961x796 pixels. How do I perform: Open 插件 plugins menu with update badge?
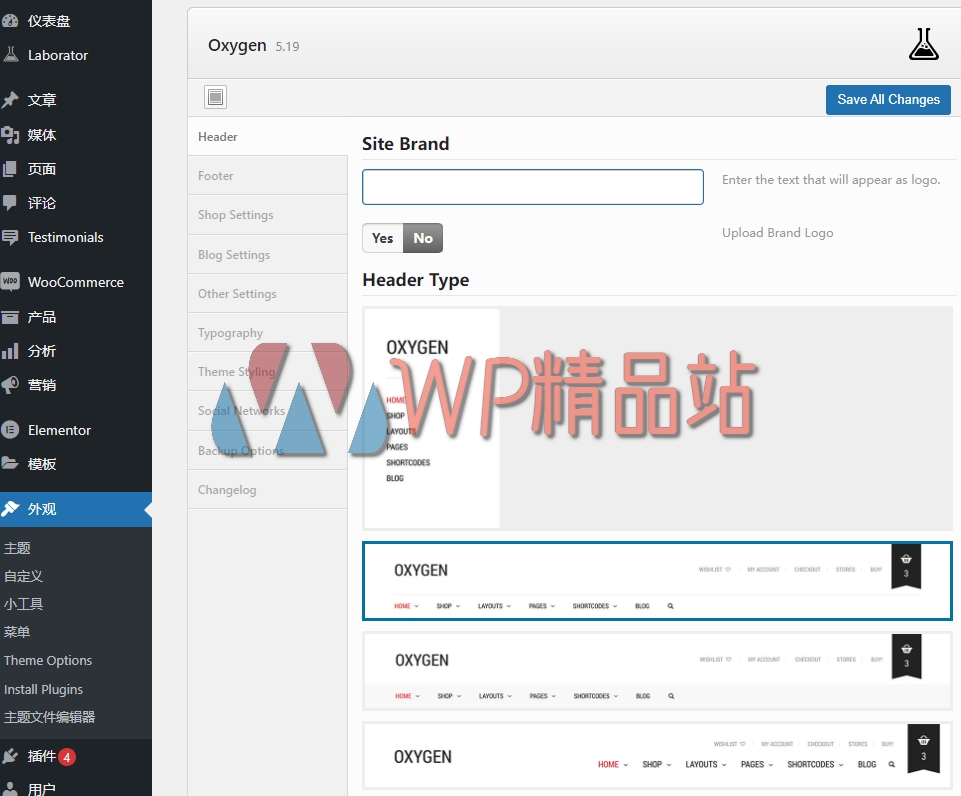tap(42, 757)
